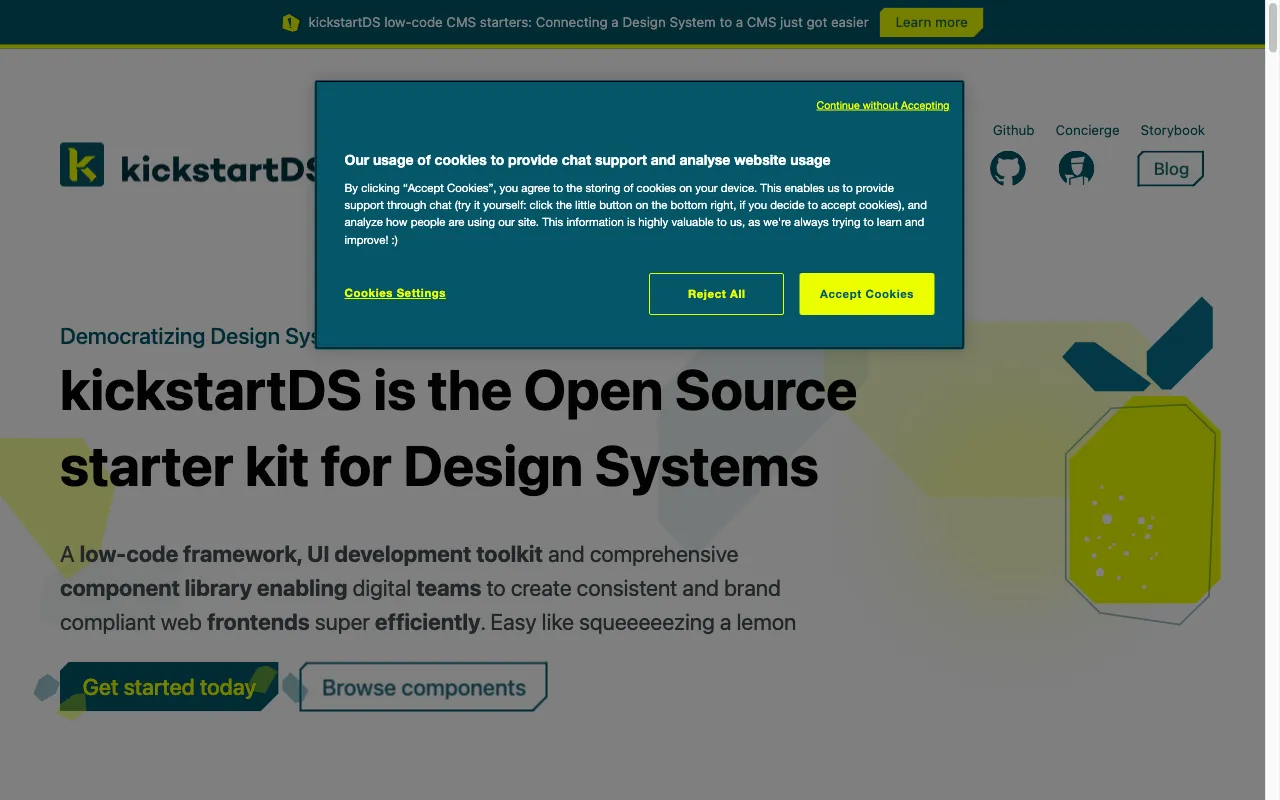The width and height of the screenshot is (1280, 800).
Task: Click the 'kickstartDS is the Open Source' headline
Action: pyautogui.click(x=458, y=391)
